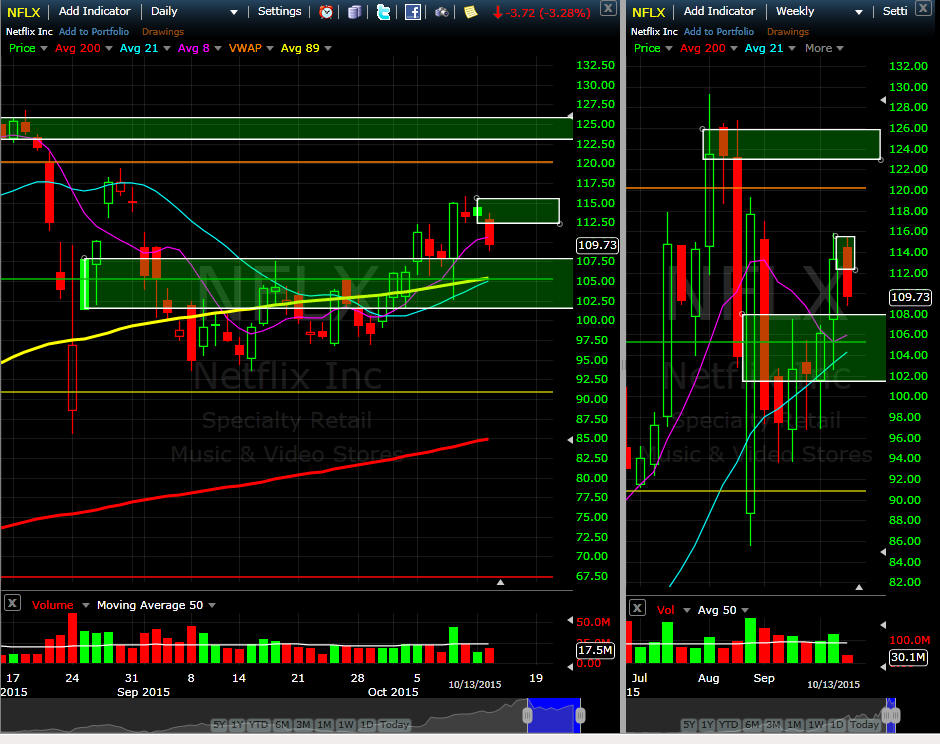Open the VWAP indicator dropdown

tap(270, 49)
